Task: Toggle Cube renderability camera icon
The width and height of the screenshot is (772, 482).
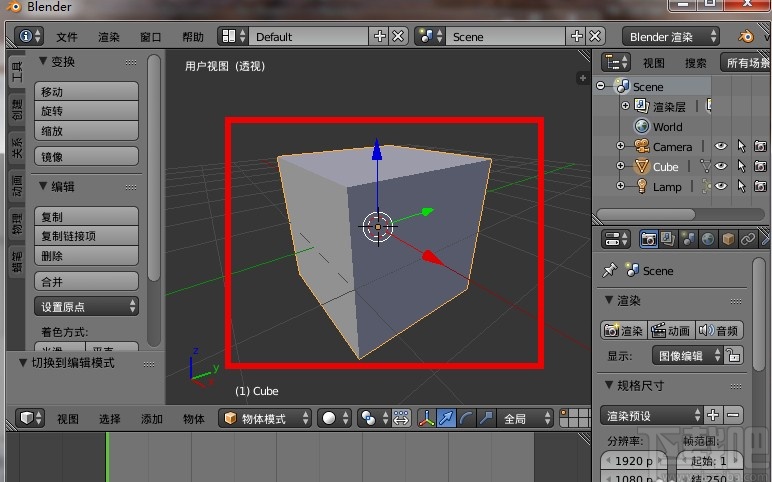Action: 761,166
